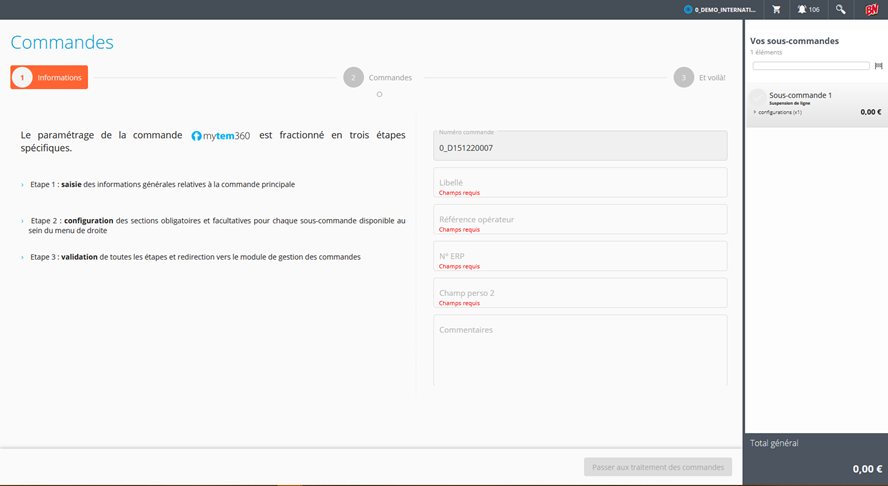Click the mytem360 logo
The image size is (888, 486).
click(221, 136)
